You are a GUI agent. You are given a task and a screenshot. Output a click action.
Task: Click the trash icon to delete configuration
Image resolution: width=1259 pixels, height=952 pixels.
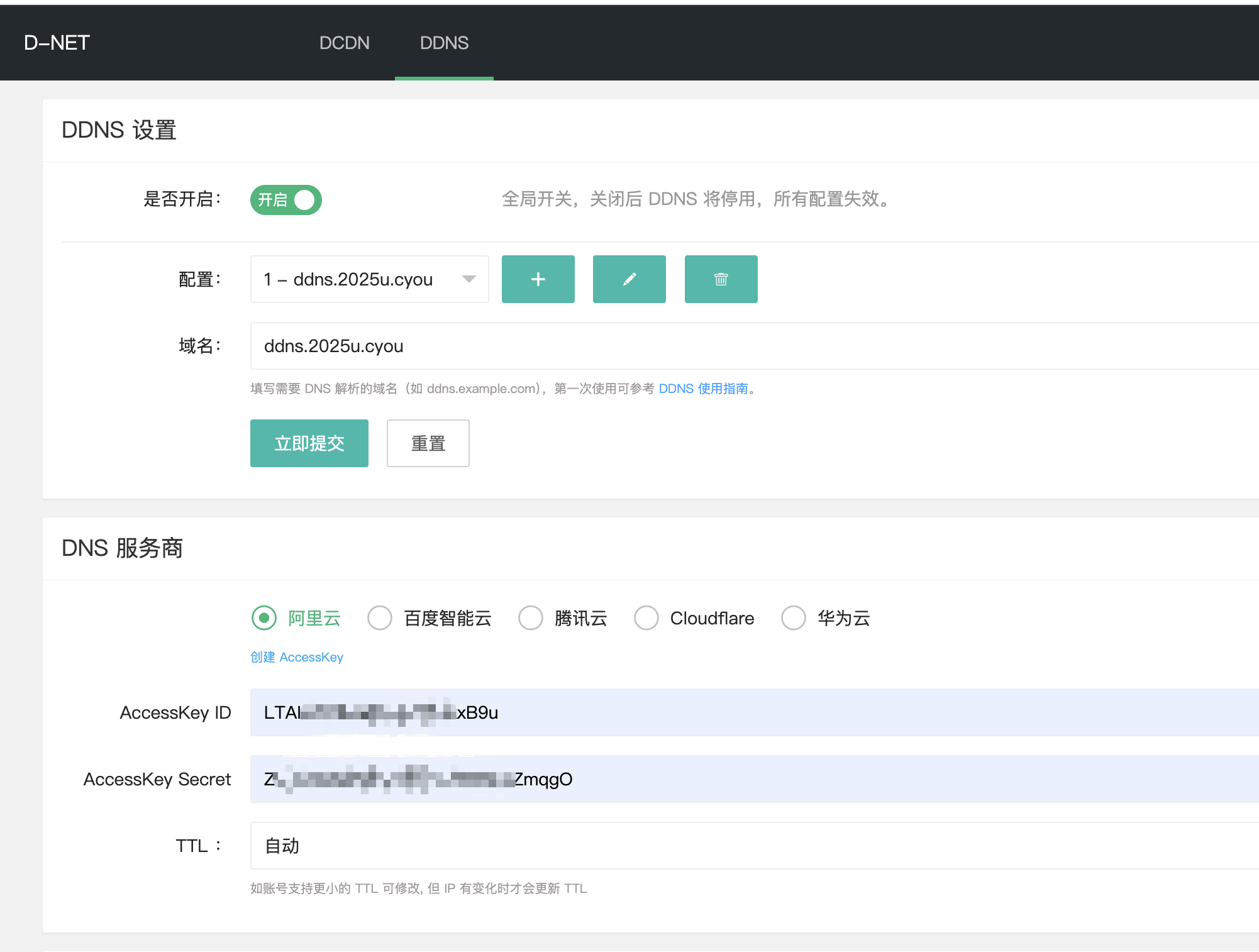tap(721, 279)
